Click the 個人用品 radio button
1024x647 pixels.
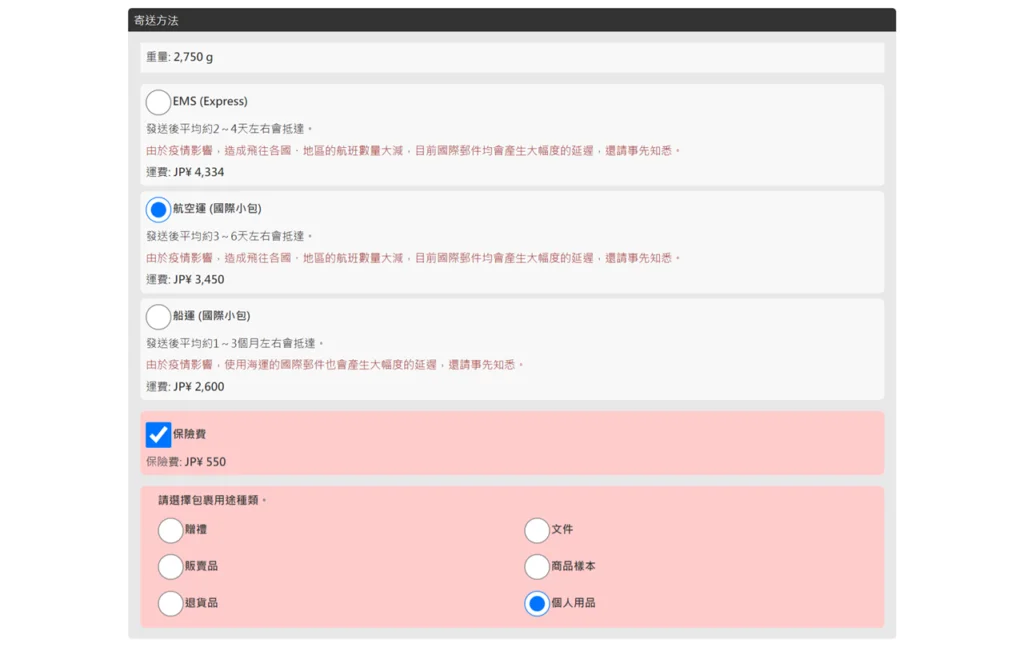click(x=537, y=603)
